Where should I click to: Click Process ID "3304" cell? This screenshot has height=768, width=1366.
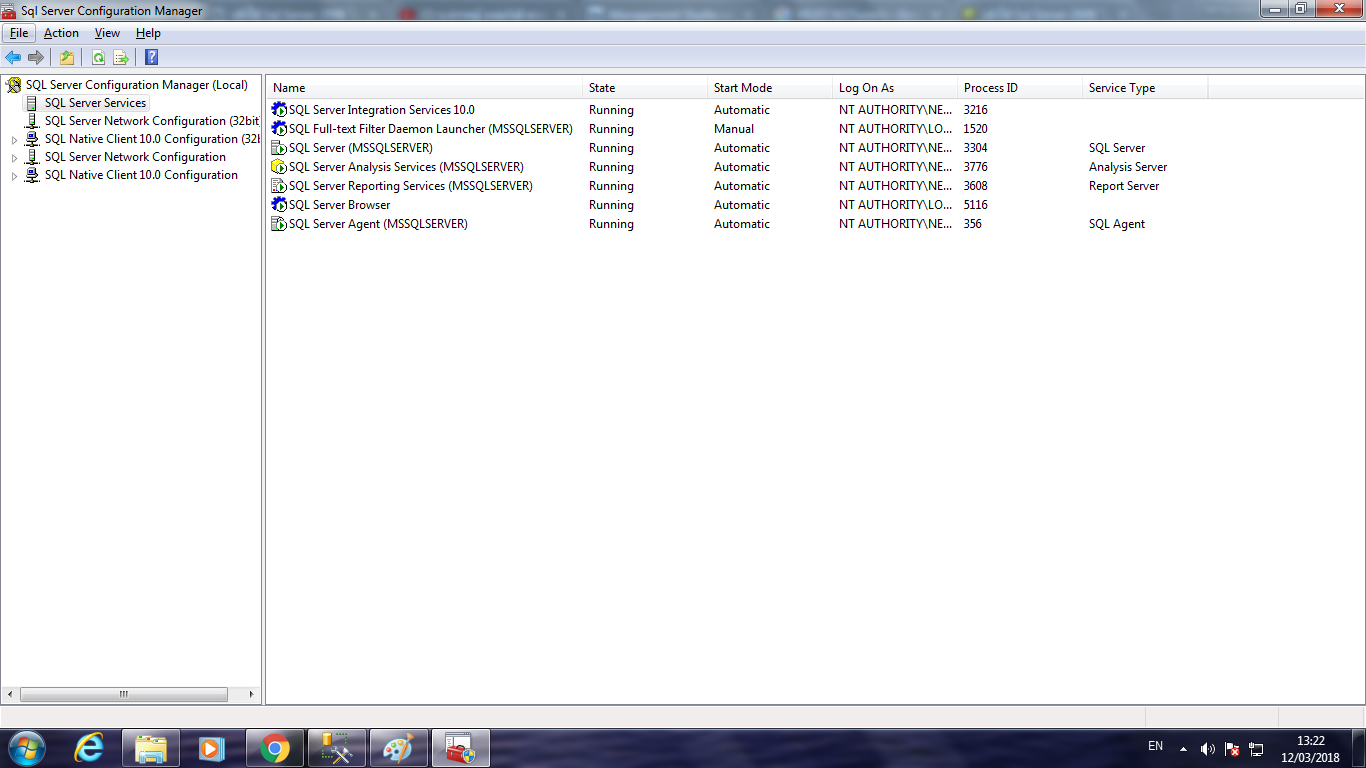click(975, 148)
